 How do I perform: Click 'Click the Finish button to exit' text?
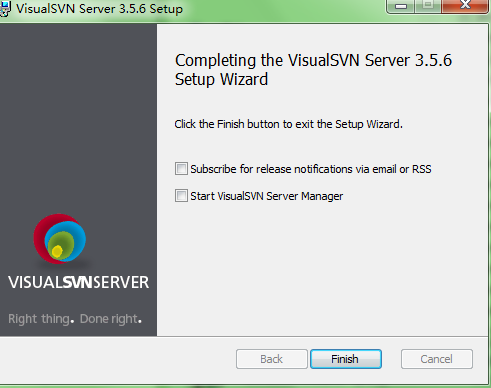tap(289, 124)
